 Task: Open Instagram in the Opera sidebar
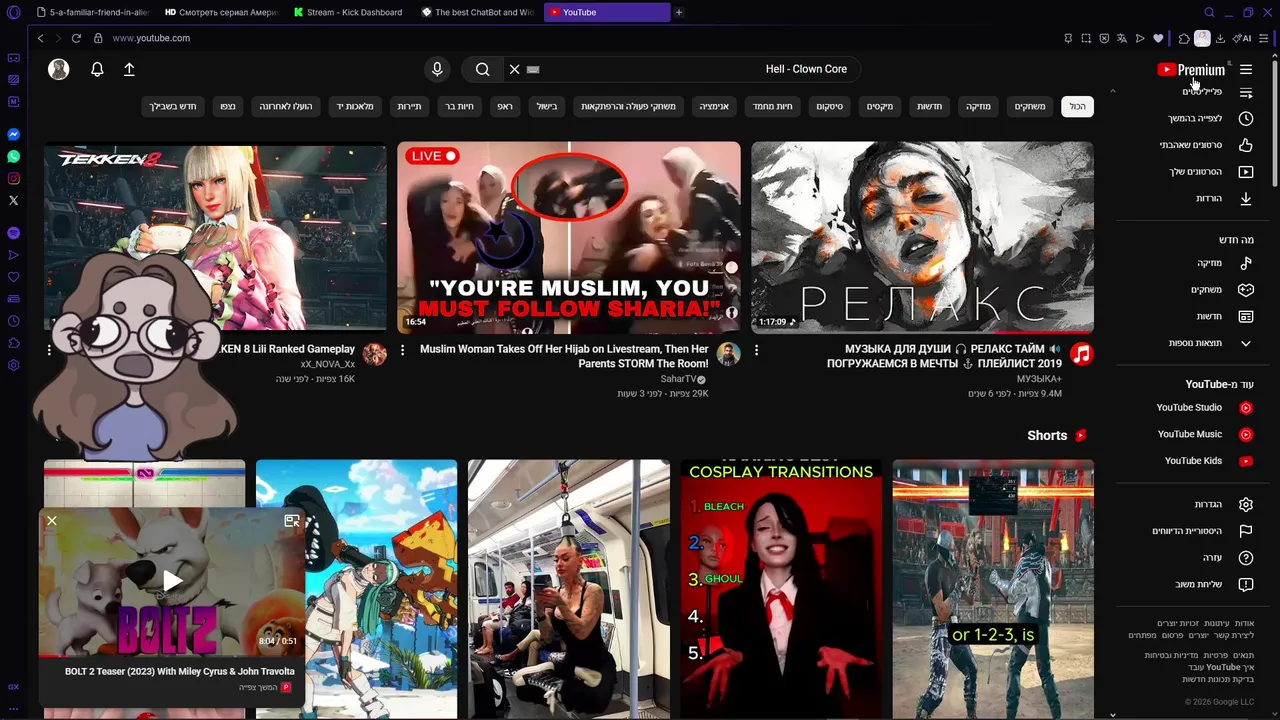pyautogui.click(x=13, y=178)
